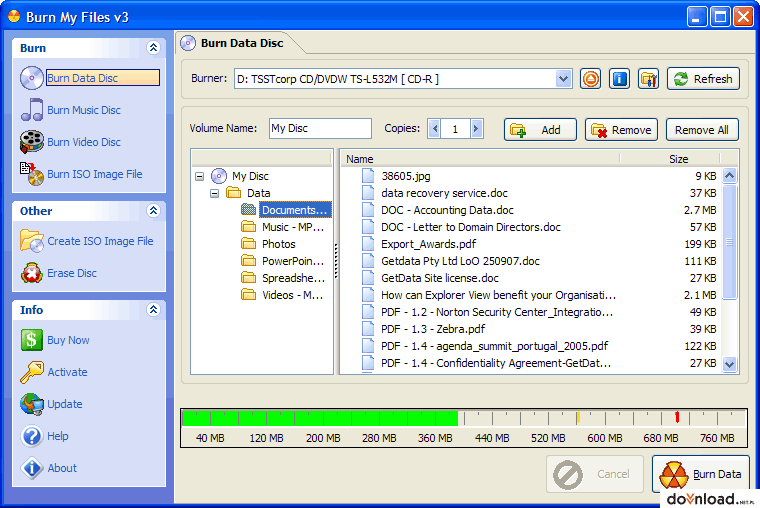Click the burner settings folder icon
The image size is (760, 508).
coord(648,79)
